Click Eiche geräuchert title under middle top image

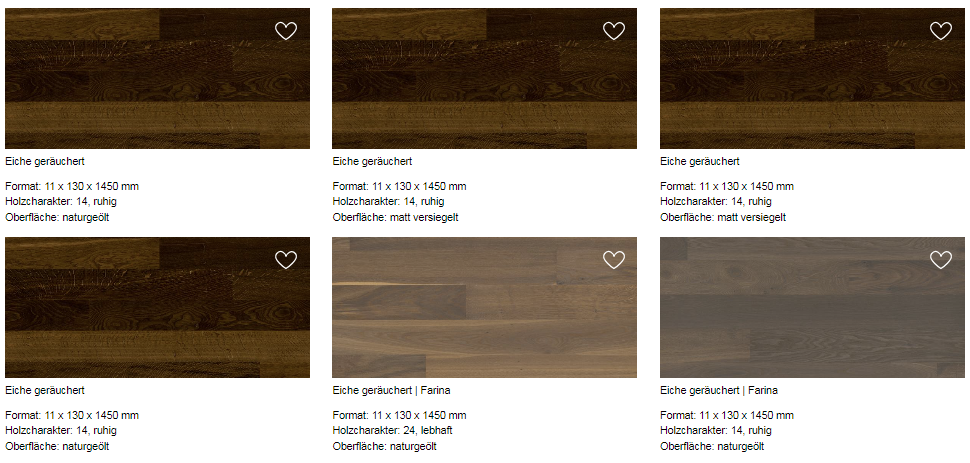[372, 162]
